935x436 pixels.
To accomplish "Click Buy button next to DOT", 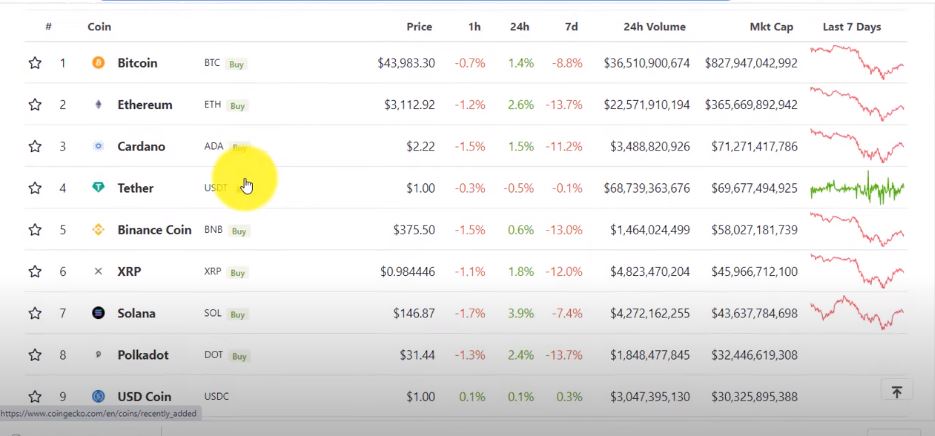I will tap(239, 357).
